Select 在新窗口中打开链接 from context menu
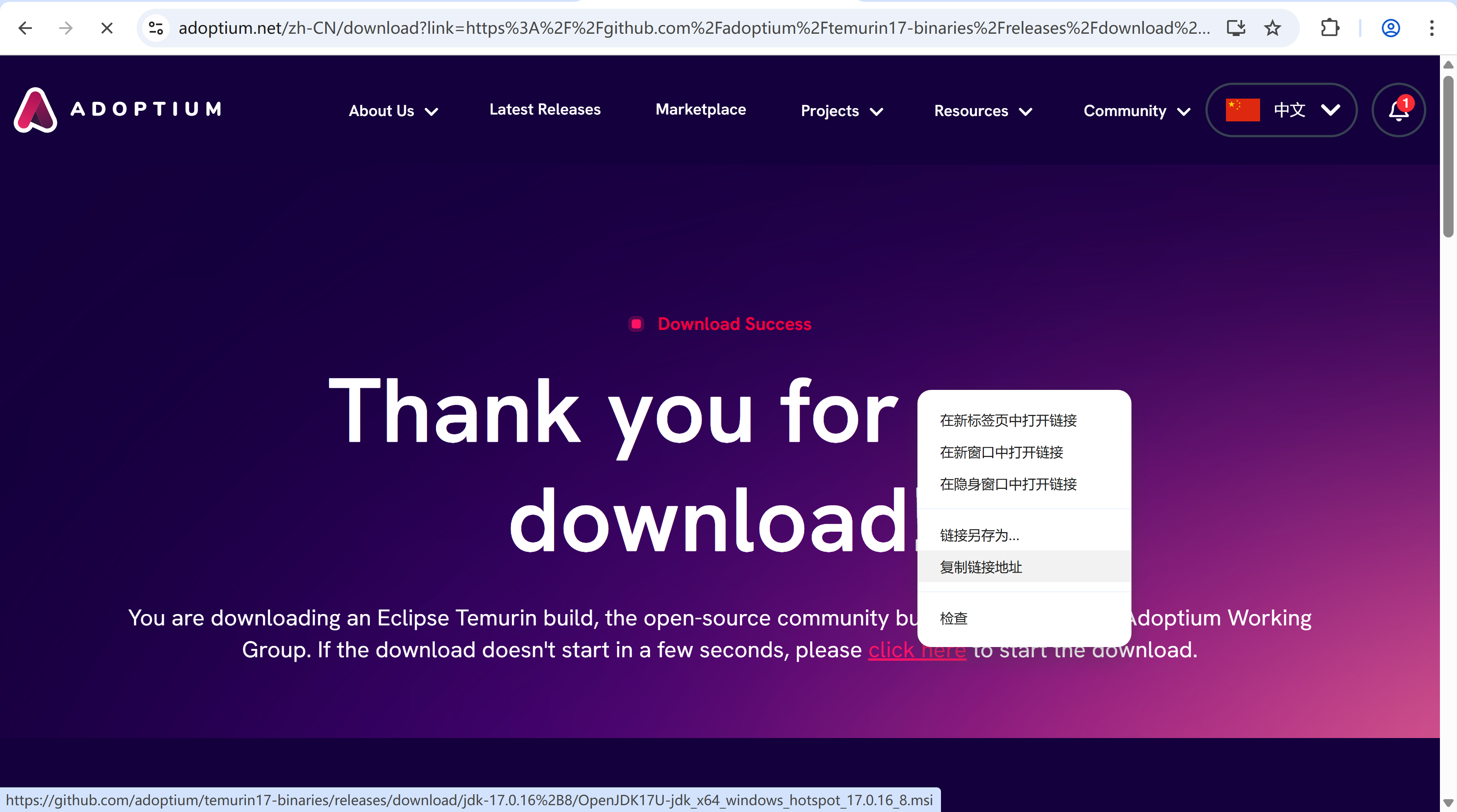Viewport: 1457px width, 812px height. (1024, 452)
